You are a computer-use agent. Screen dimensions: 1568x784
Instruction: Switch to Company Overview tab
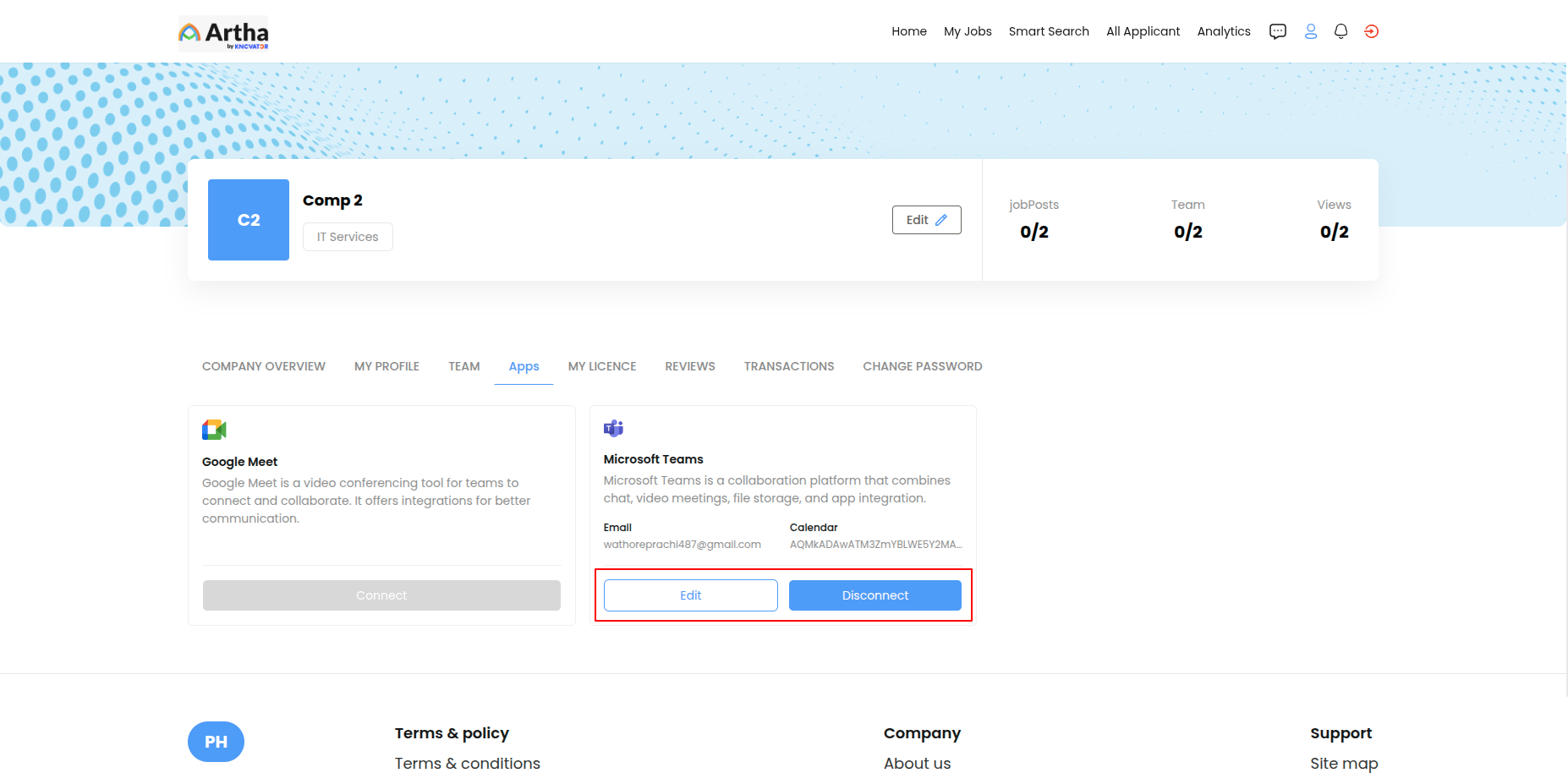pos(264,366)
